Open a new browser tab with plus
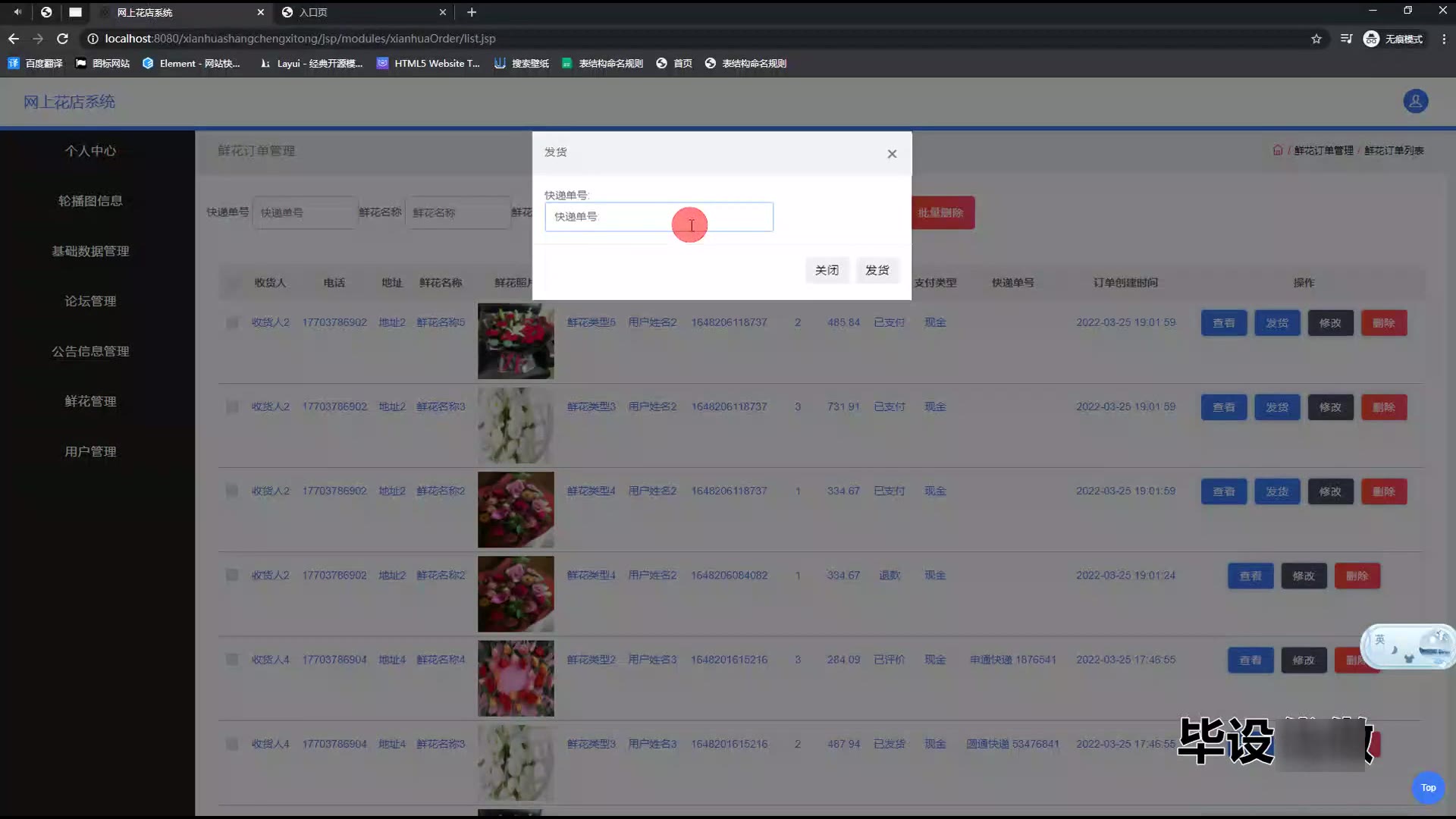Screen dimensions: 1456x819 coord(472,12)
